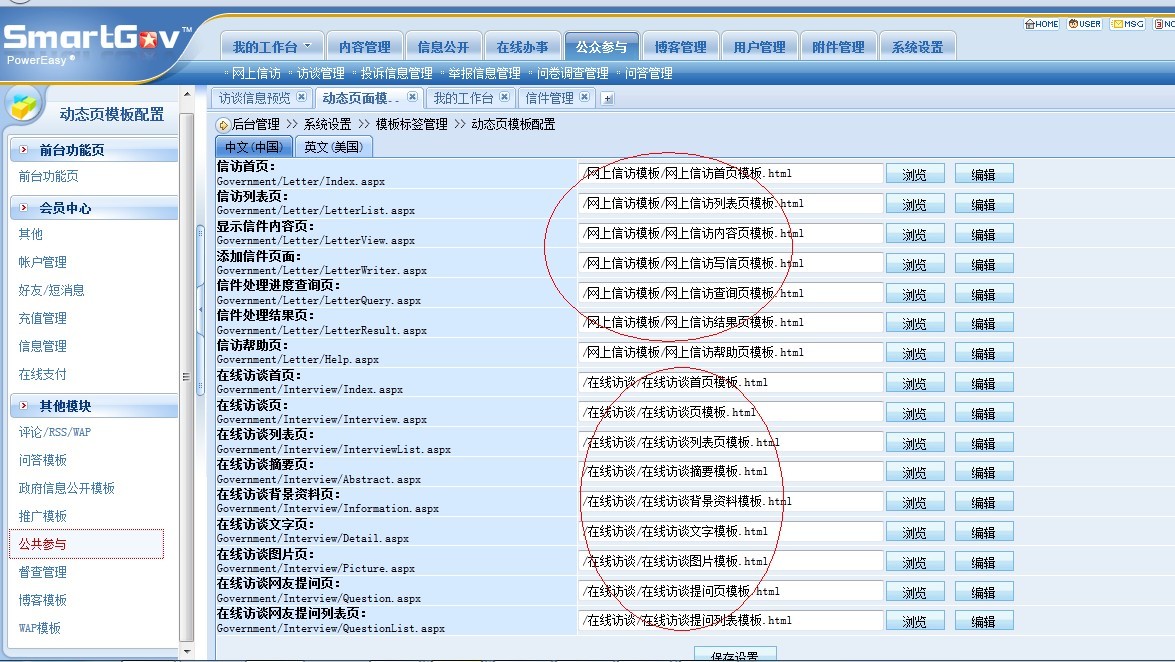Open the 系统设置 main menu
Screen dimensions: 1175x662
click(x=917, y=47)
